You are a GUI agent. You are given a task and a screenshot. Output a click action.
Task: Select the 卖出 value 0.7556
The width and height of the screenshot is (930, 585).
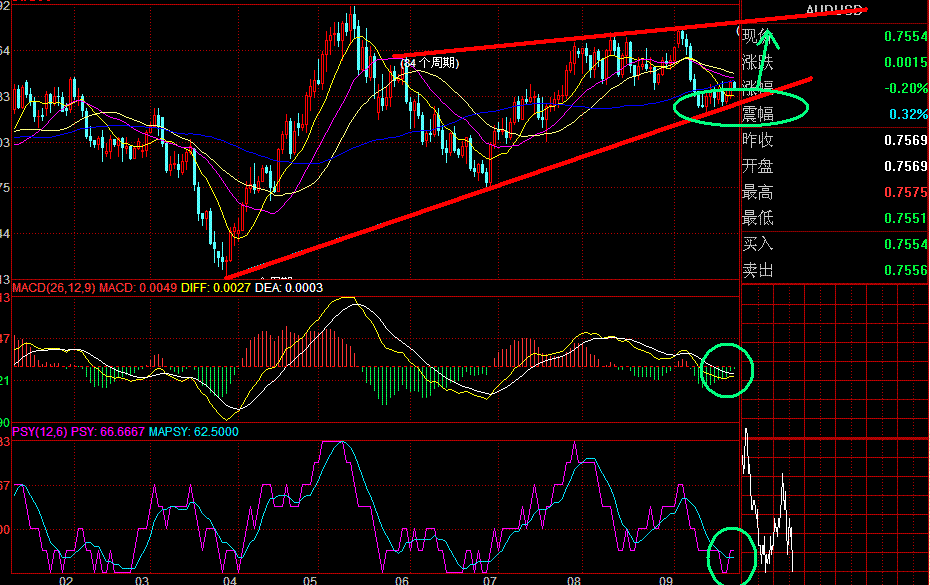906,270
